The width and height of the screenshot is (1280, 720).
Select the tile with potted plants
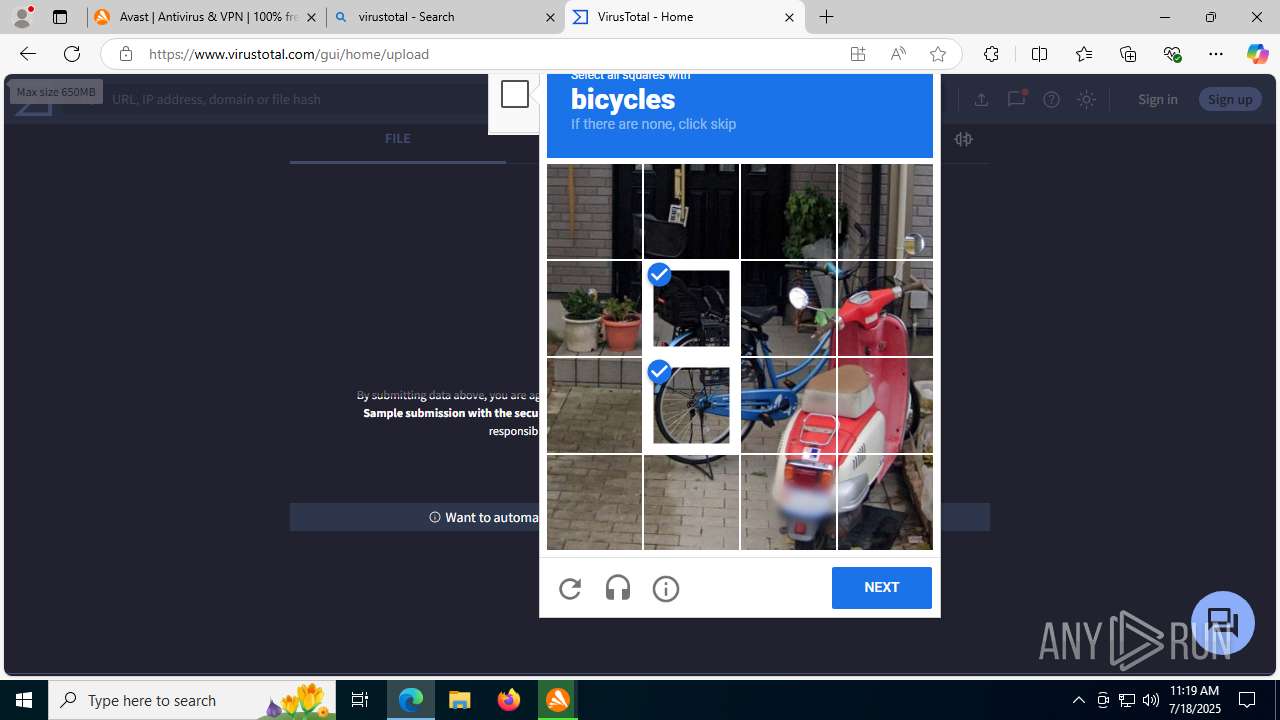click(x=594, y=308)
